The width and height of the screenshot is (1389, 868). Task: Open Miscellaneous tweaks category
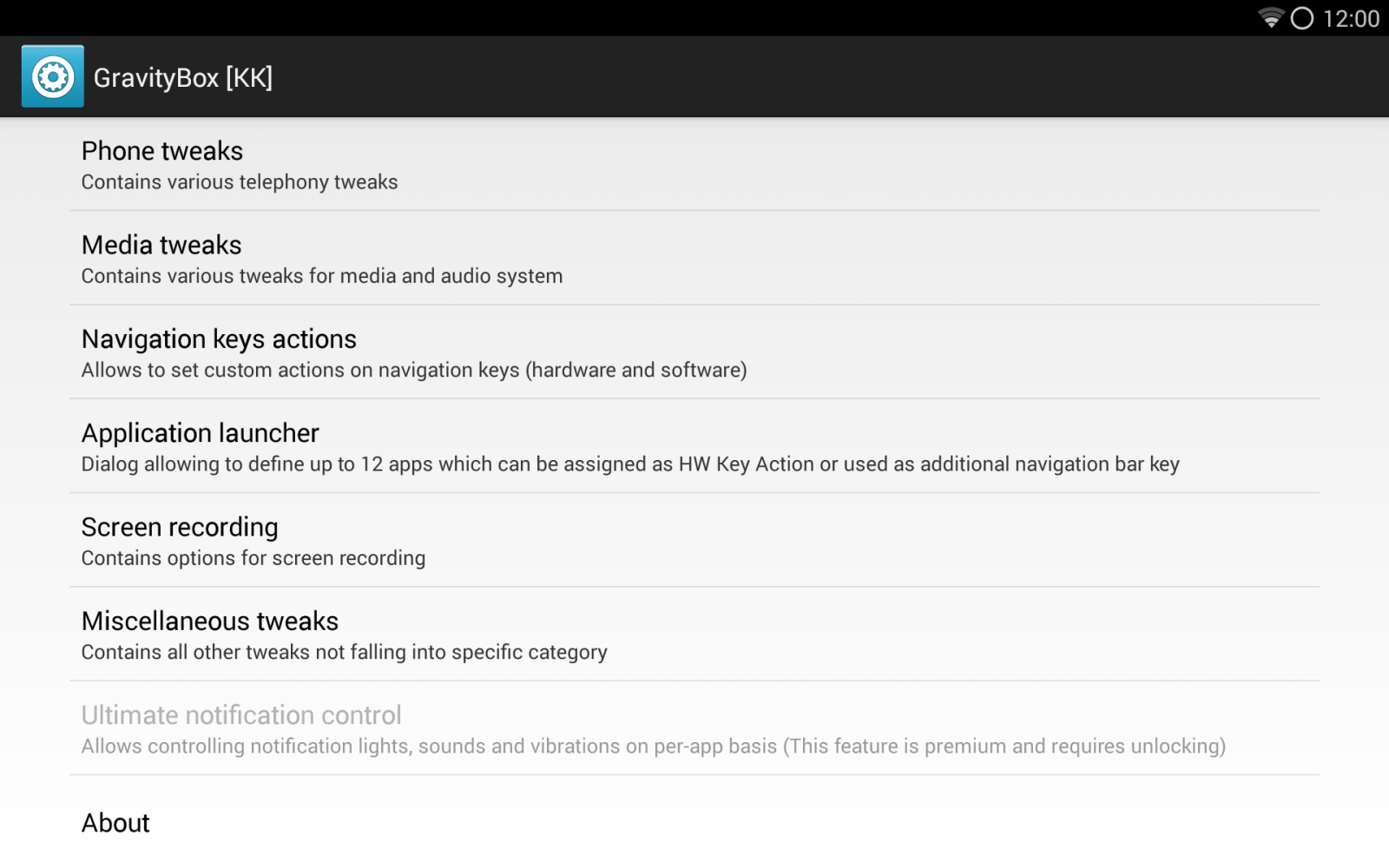click(210, 621)
